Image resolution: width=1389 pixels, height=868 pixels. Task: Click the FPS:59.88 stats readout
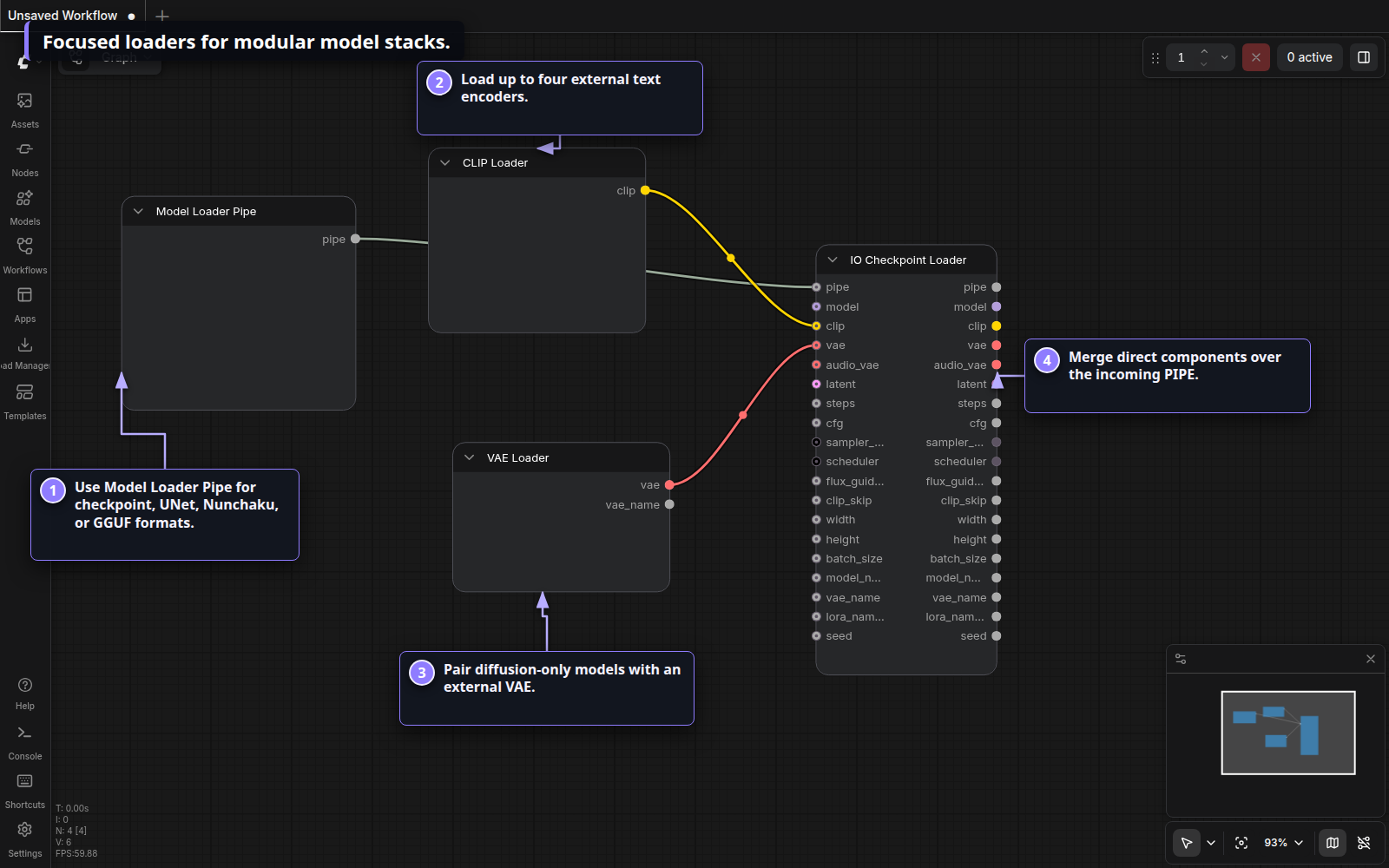[x=76, y=853]
